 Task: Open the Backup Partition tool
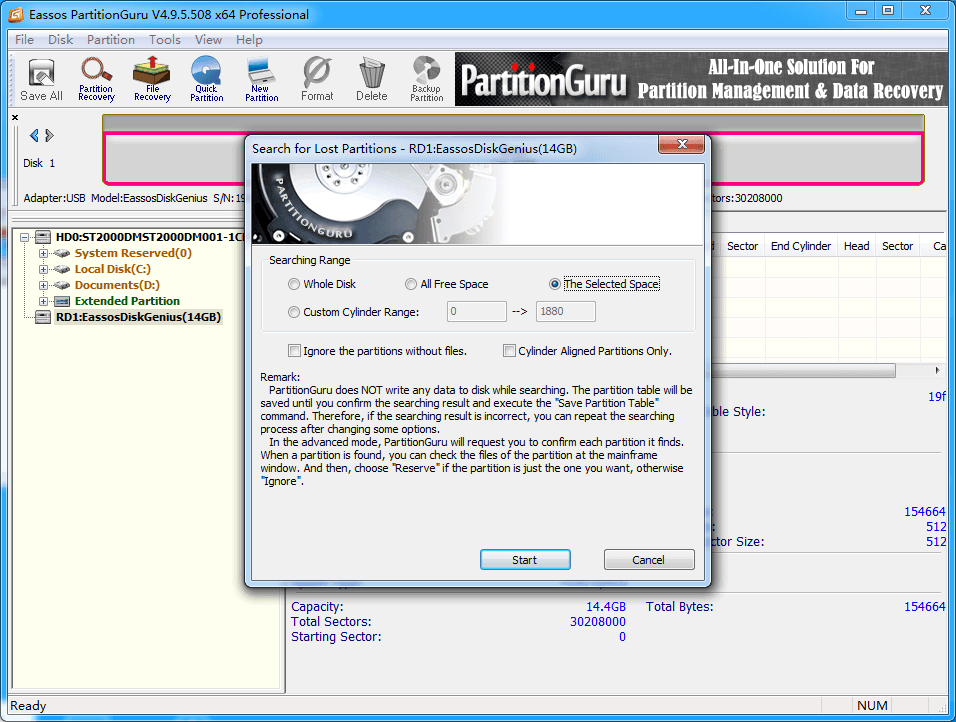point(427,80)
